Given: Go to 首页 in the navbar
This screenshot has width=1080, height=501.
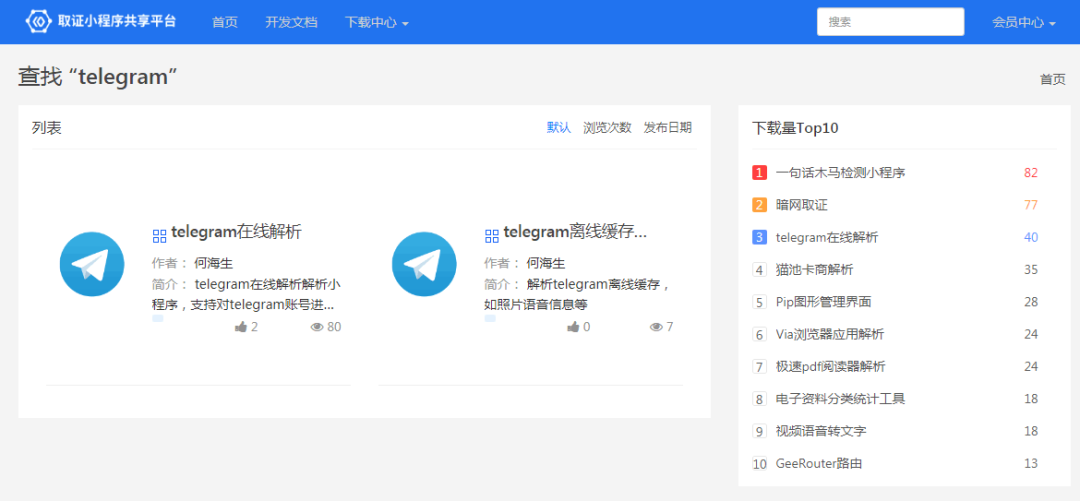Looking at the screenshot, I should (x=225, y=22).
